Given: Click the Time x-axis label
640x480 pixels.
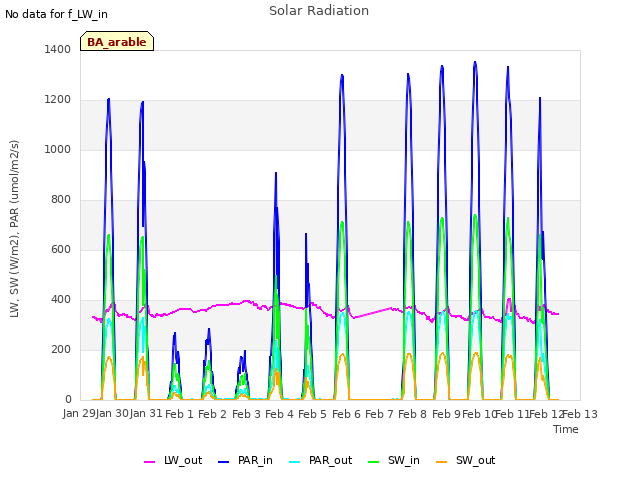Looking at the screenshot, I should coord(566,429).
